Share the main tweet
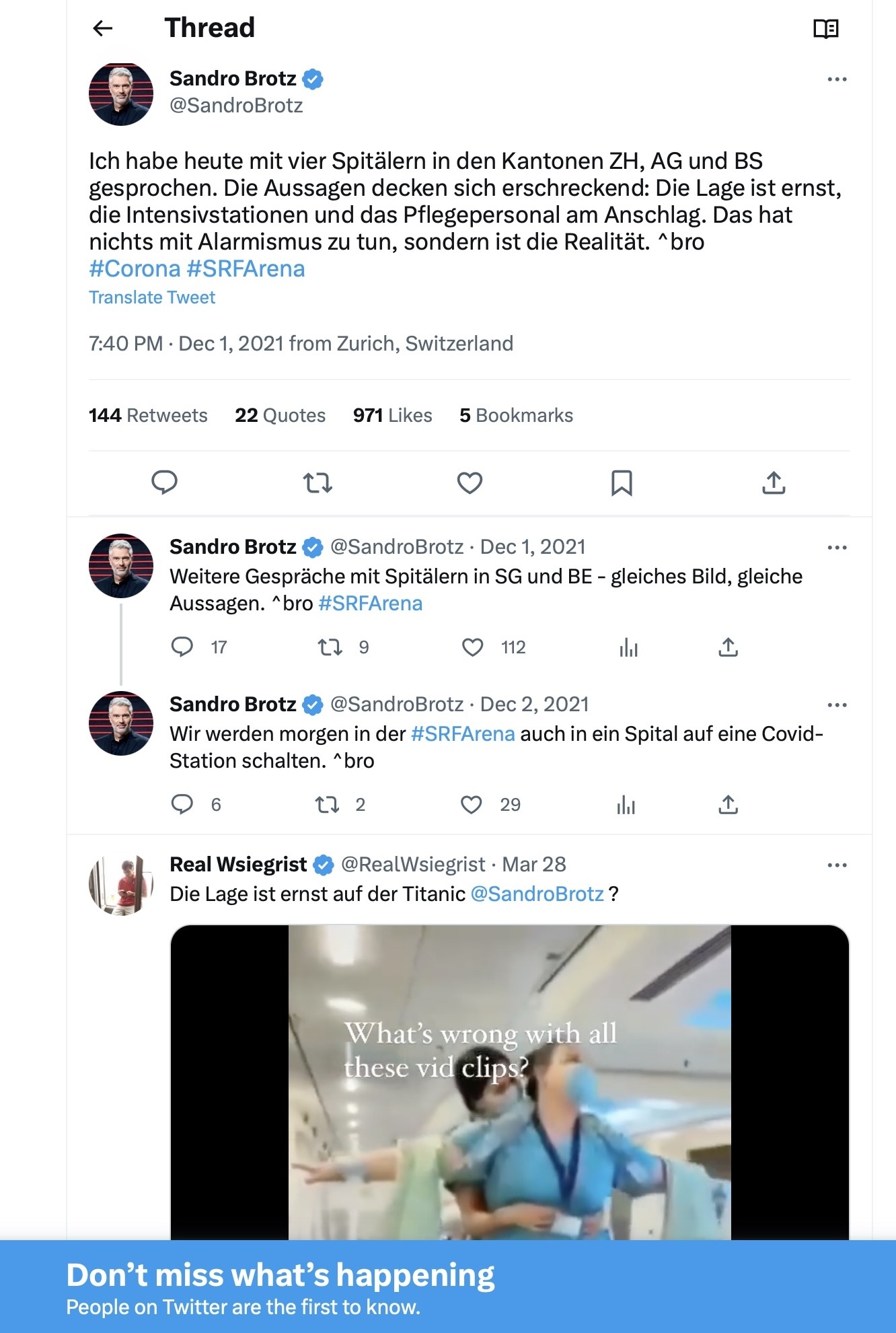 pos(774,482)
